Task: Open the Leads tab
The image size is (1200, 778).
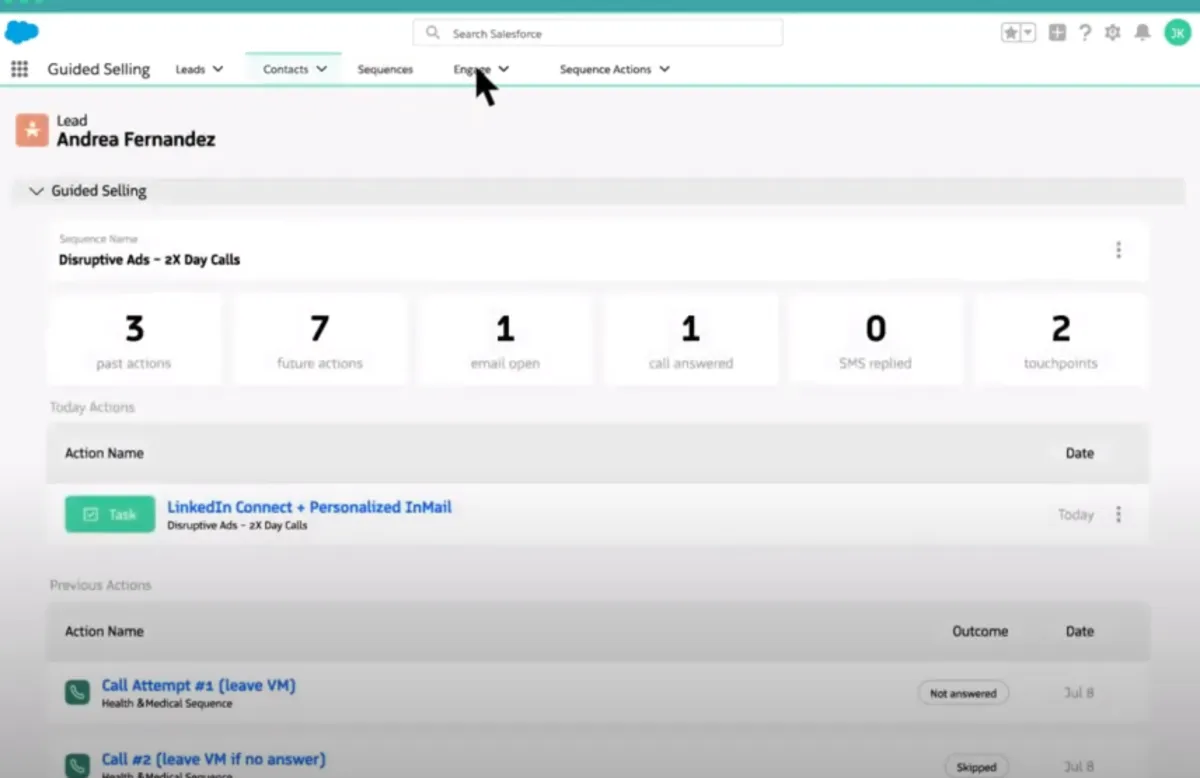Action: click(x=190, y=69)
